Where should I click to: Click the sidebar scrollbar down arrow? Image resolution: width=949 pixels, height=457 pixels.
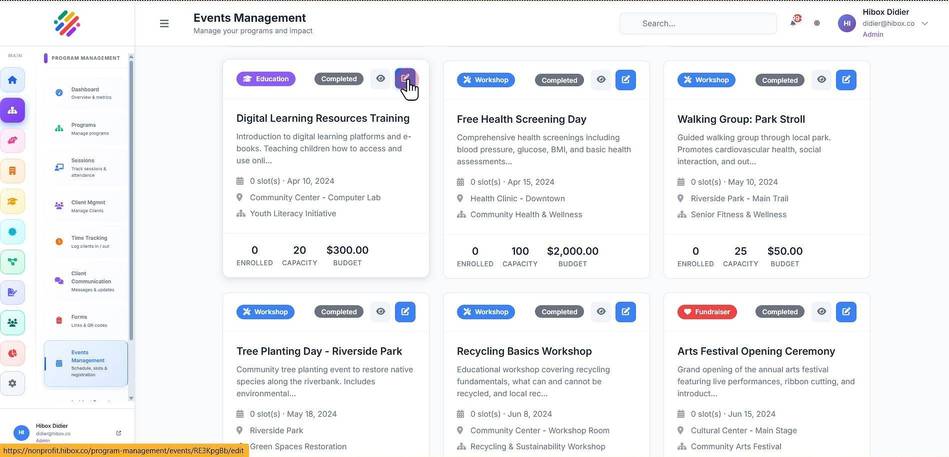131,398
